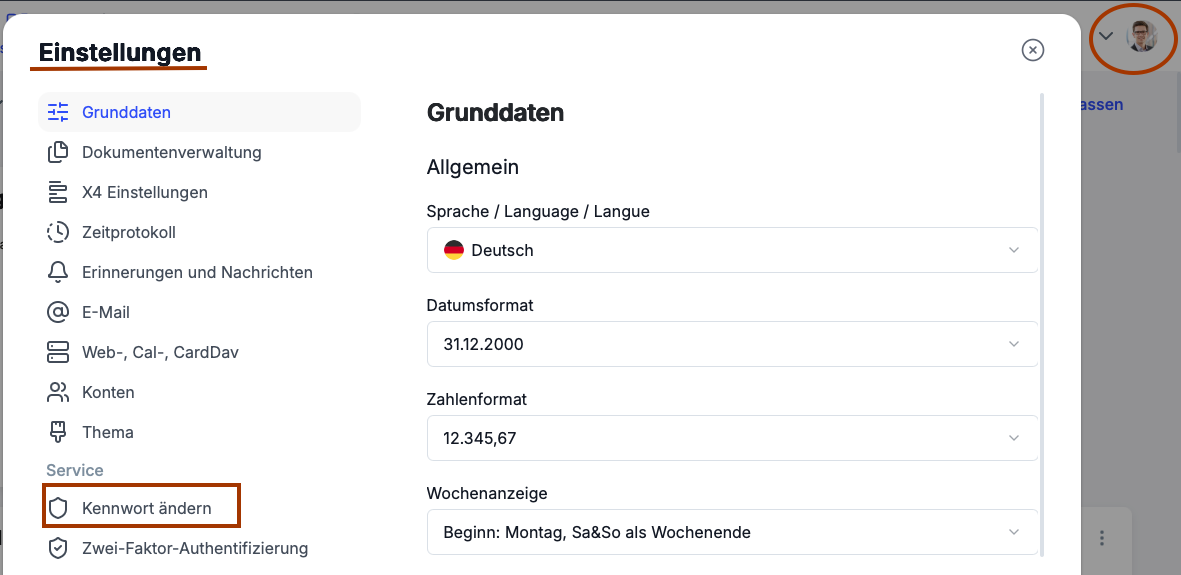Expand the Wochenanzeige dropdown
1181x575 pixels.
(x=732, y=532)
